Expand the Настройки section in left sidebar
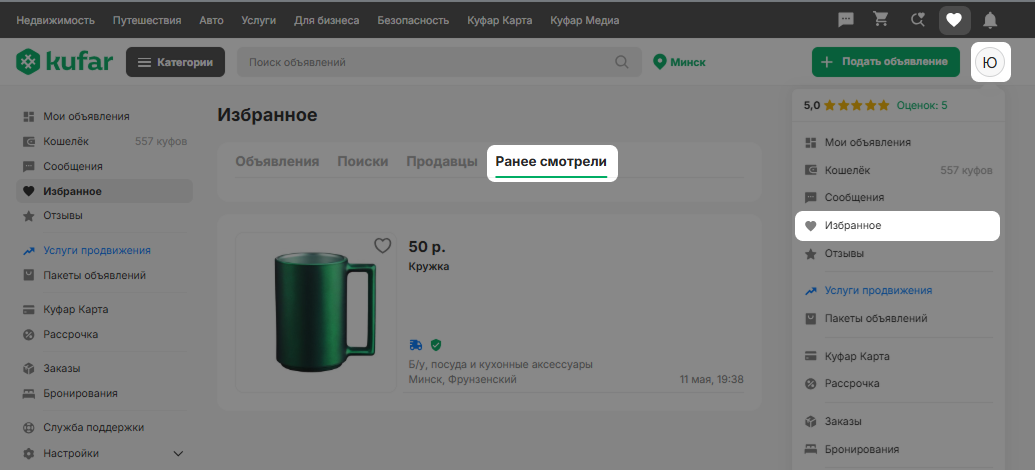The width and height of the screenshot is (1035, 470). (x=178, y=453)
